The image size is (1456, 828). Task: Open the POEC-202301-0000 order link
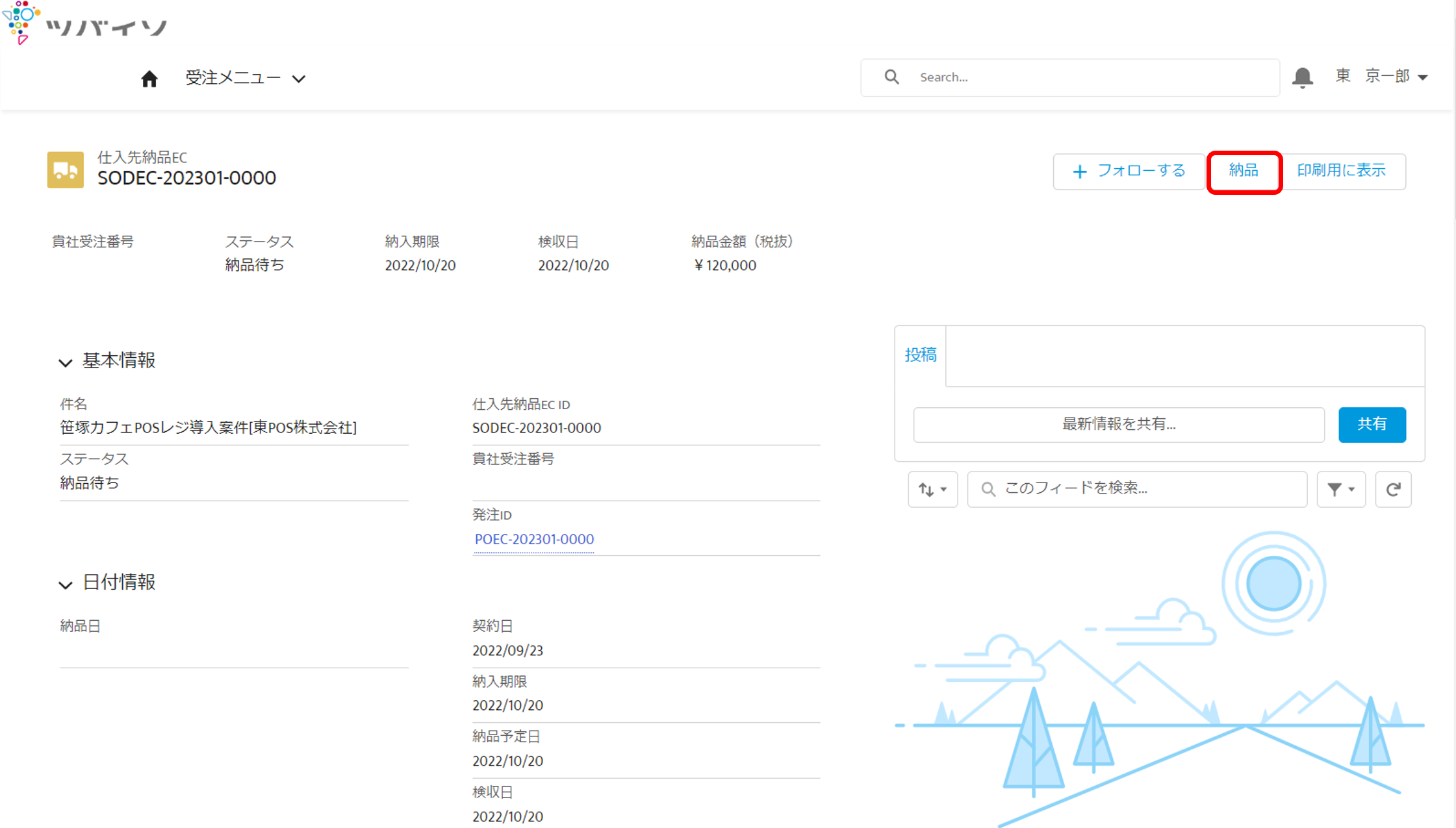point(534,539)
